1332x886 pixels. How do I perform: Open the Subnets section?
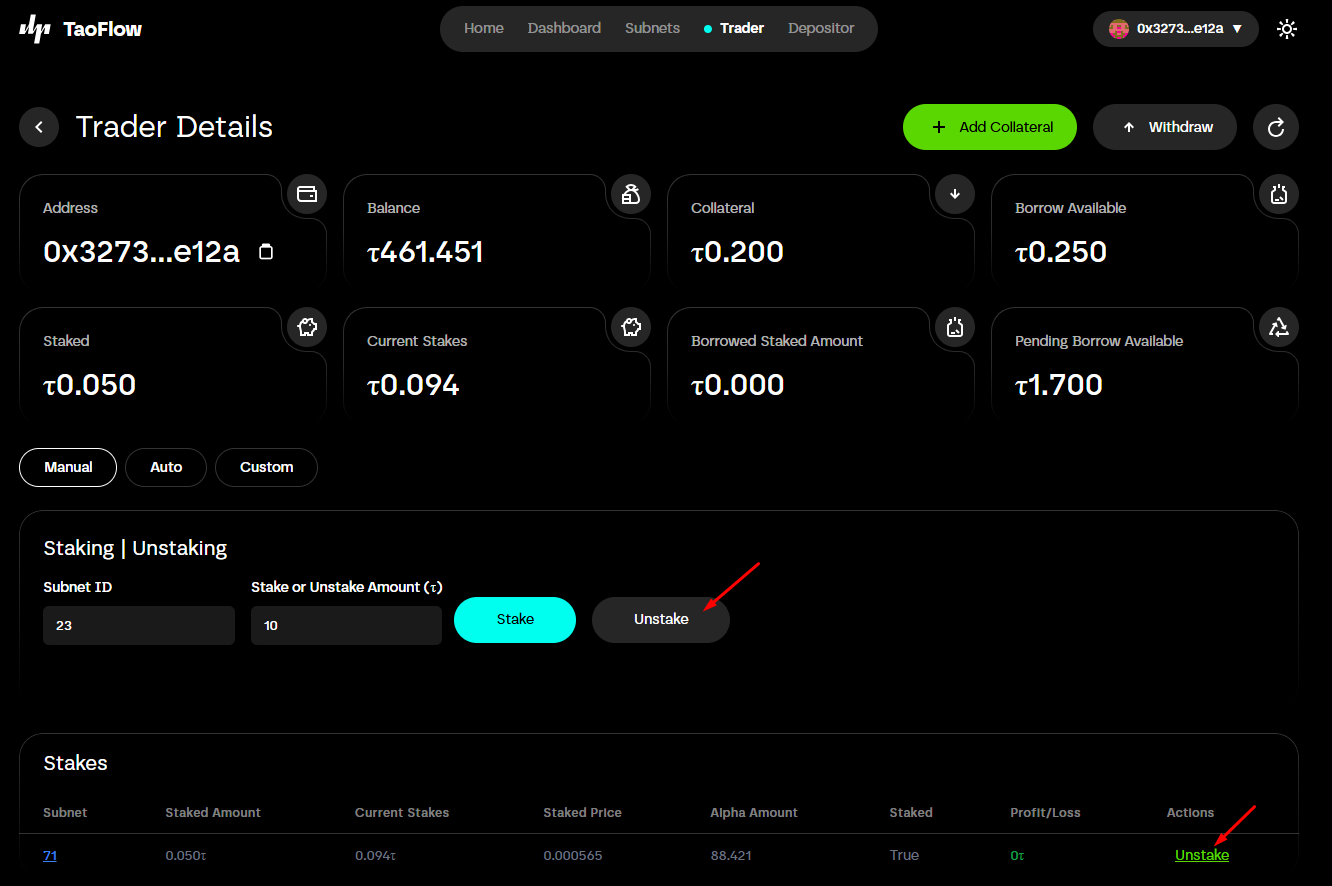click(x=652, y=28)
